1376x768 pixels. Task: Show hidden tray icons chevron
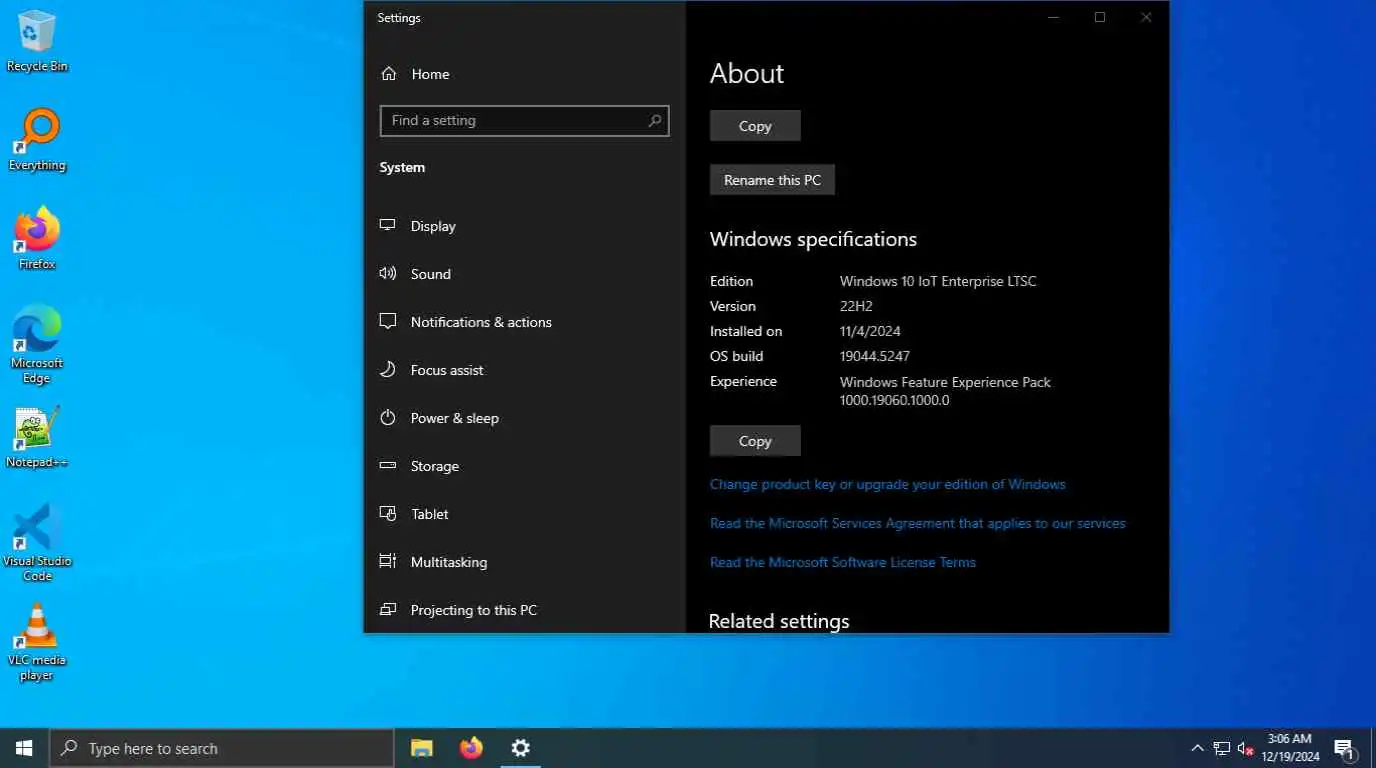(x=1197, y=748)
